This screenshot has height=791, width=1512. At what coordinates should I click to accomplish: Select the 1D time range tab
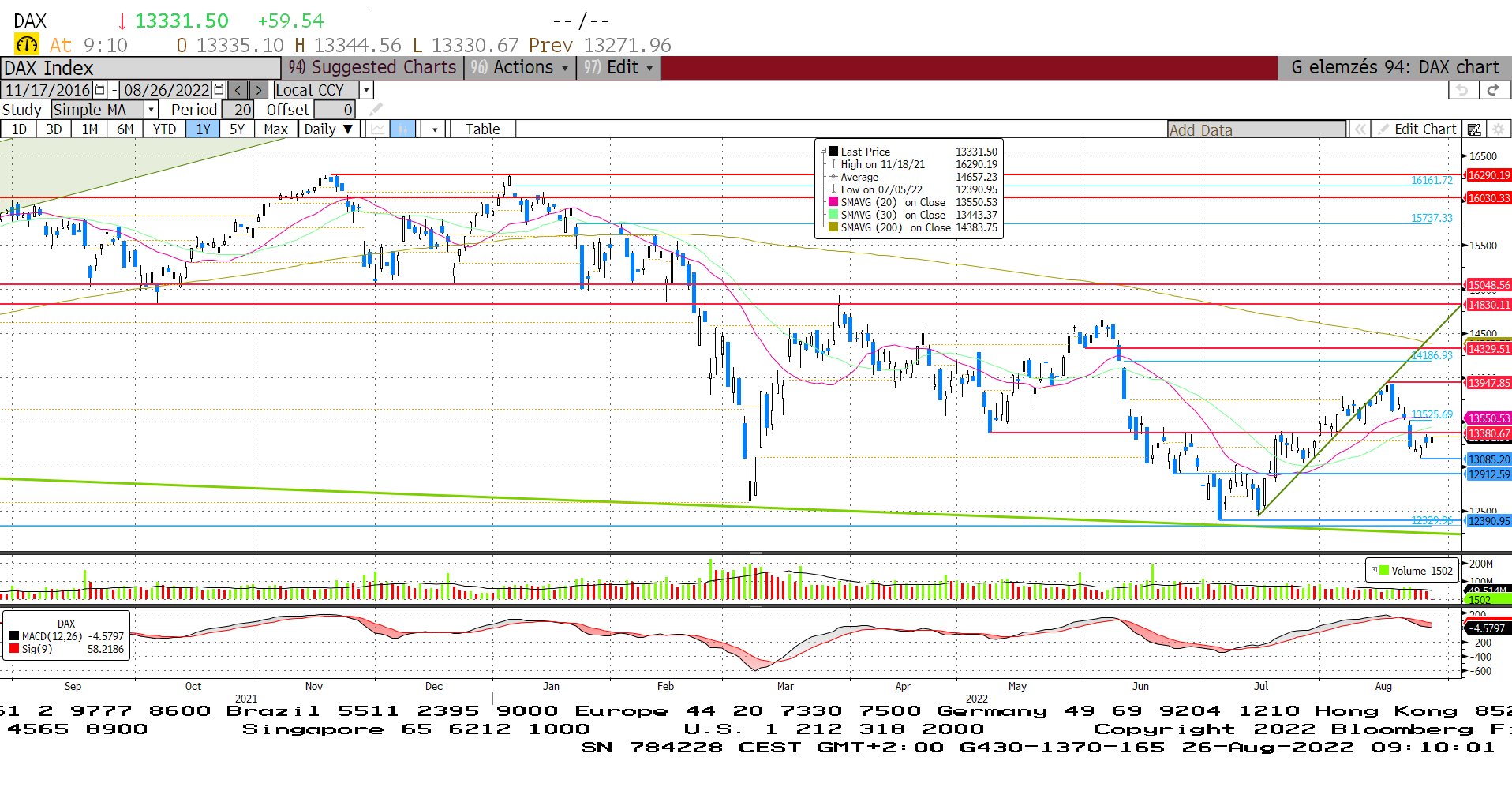(x=19, y=129)
